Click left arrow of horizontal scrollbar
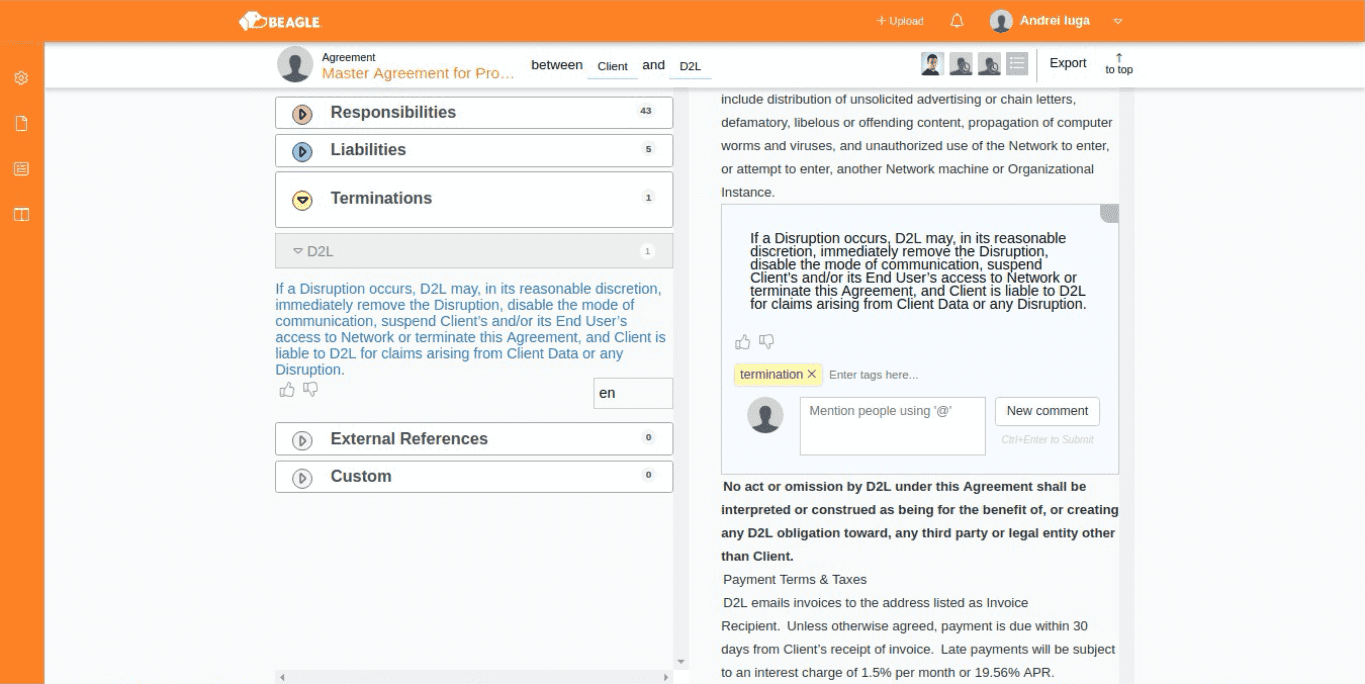The width and height of the screenshot is (1365, 684). click(282, 677)
